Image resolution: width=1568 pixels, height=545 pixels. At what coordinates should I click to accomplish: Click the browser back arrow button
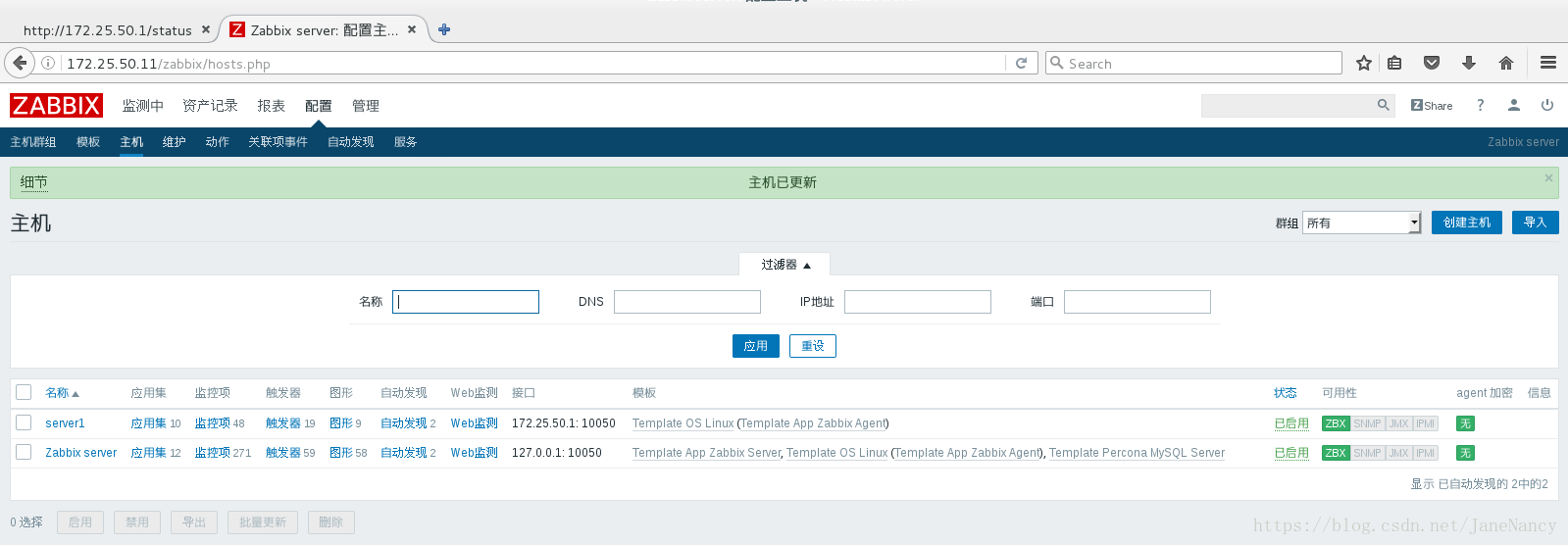point(20,63)
